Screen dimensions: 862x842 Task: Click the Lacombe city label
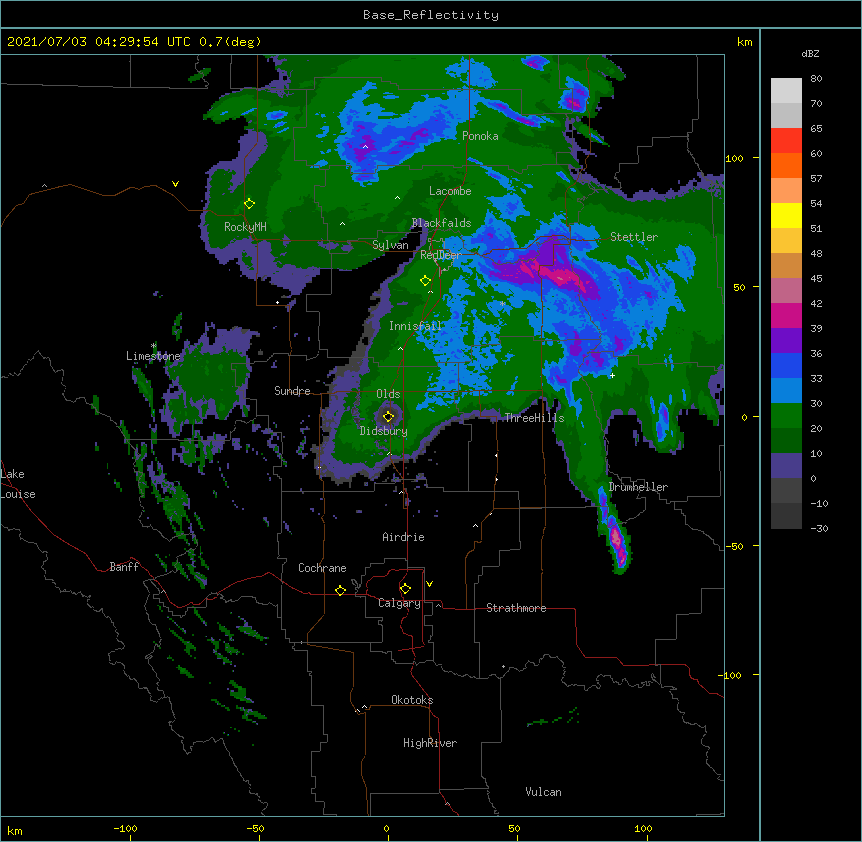point(450,191)
